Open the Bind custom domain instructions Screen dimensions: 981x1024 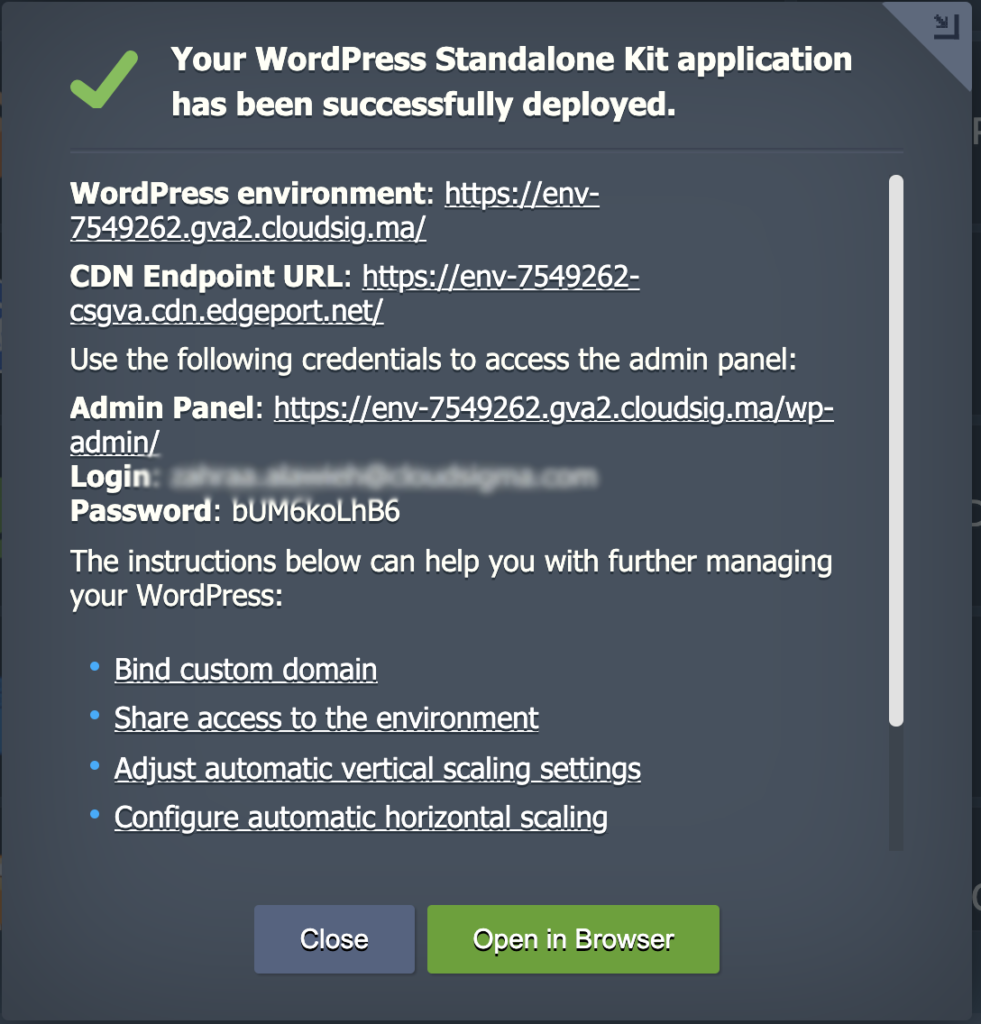246,669
